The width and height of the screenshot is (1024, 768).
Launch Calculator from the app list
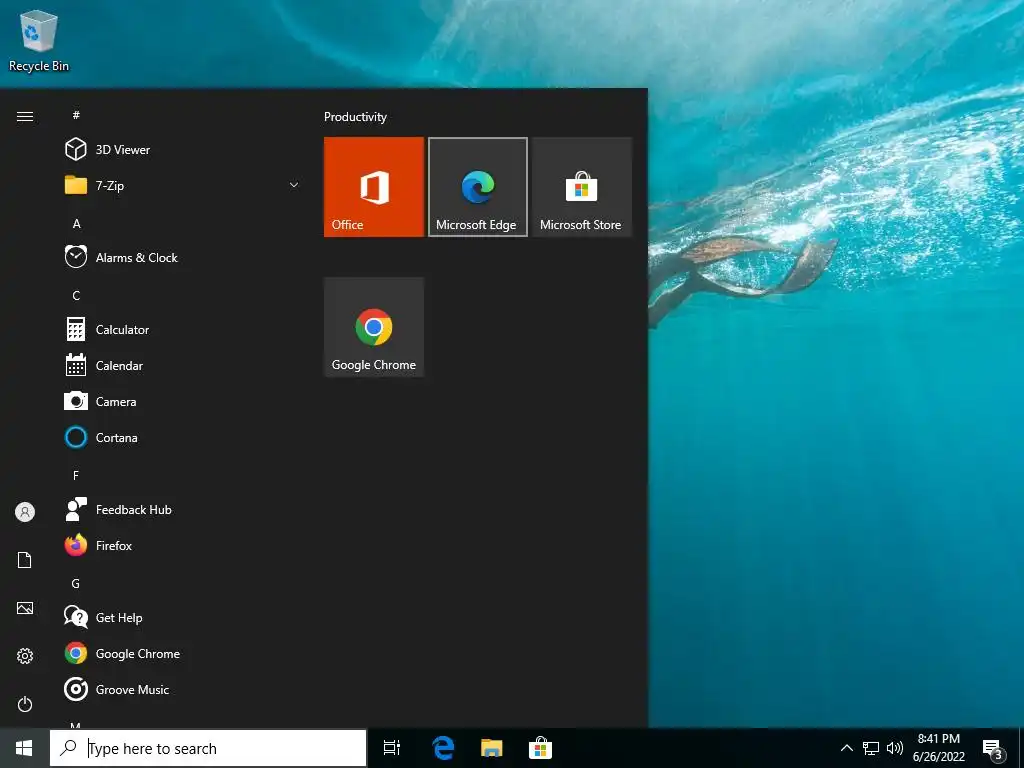[183, 329]
